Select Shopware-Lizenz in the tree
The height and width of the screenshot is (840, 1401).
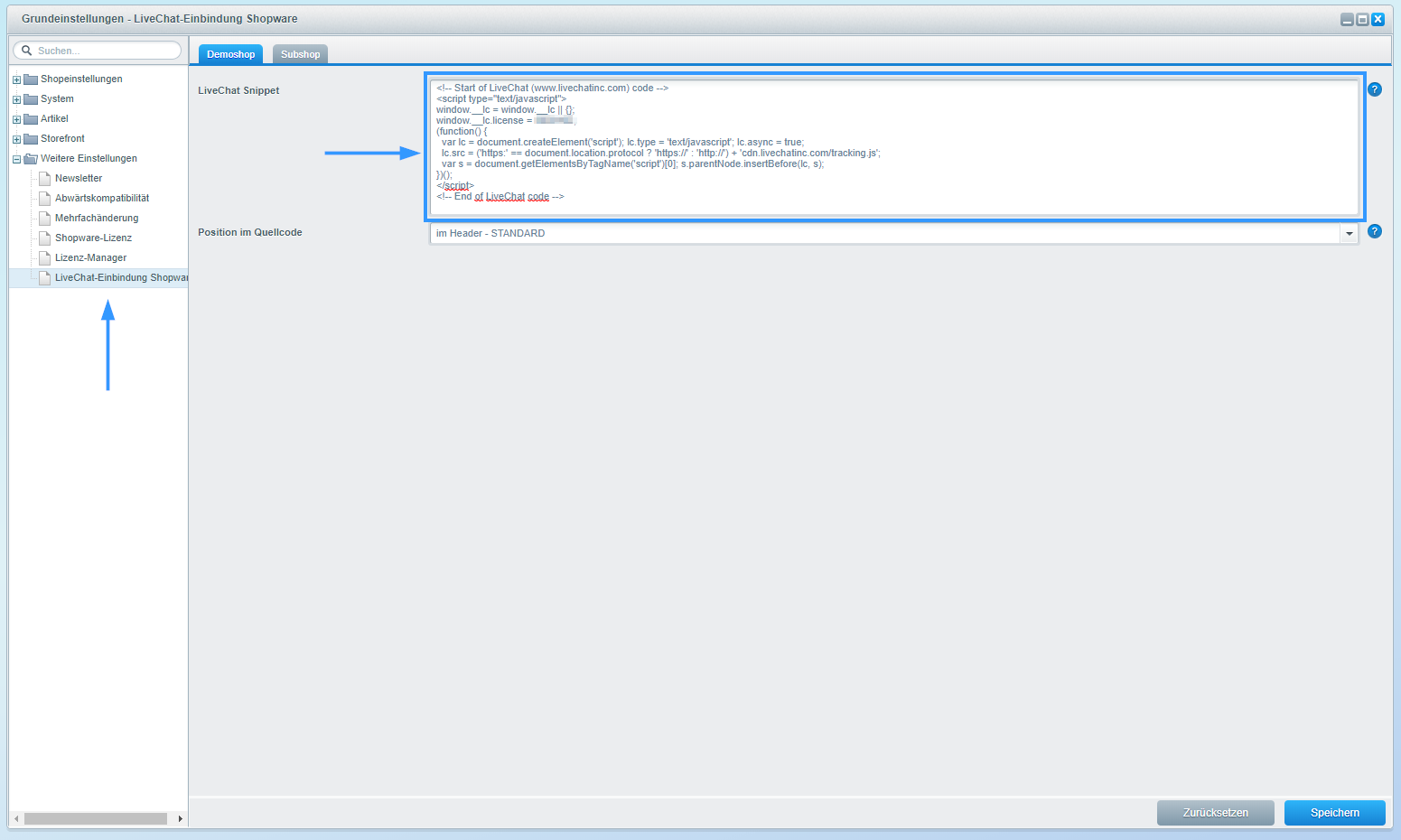[x=93, y=238]
